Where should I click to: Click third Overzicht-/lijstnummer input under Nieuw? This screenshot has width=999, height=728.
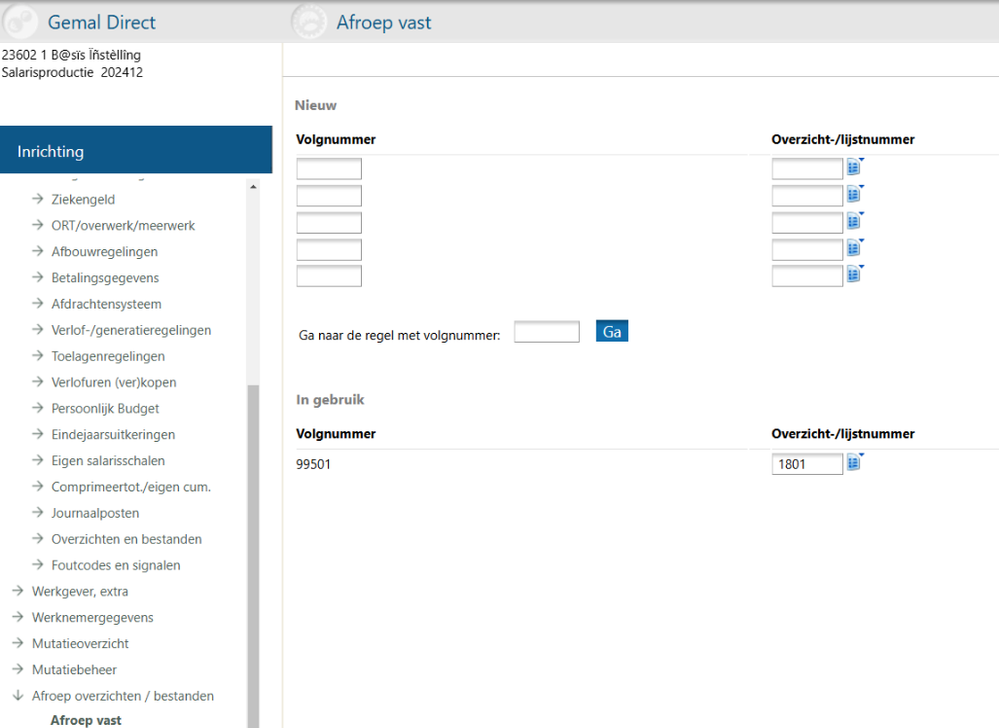click(x=807, y=222)
